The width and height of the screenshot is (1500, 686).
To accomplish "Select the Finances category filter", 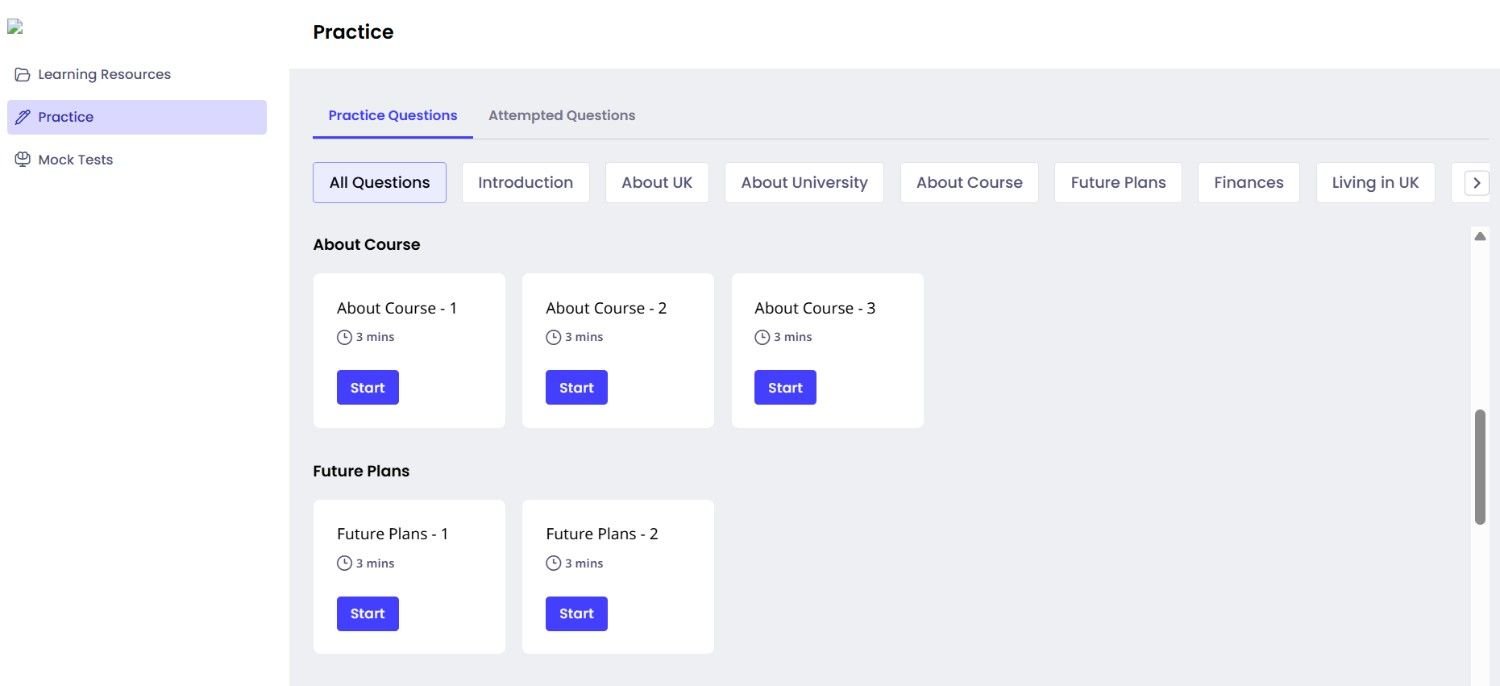I will 1248,183.
